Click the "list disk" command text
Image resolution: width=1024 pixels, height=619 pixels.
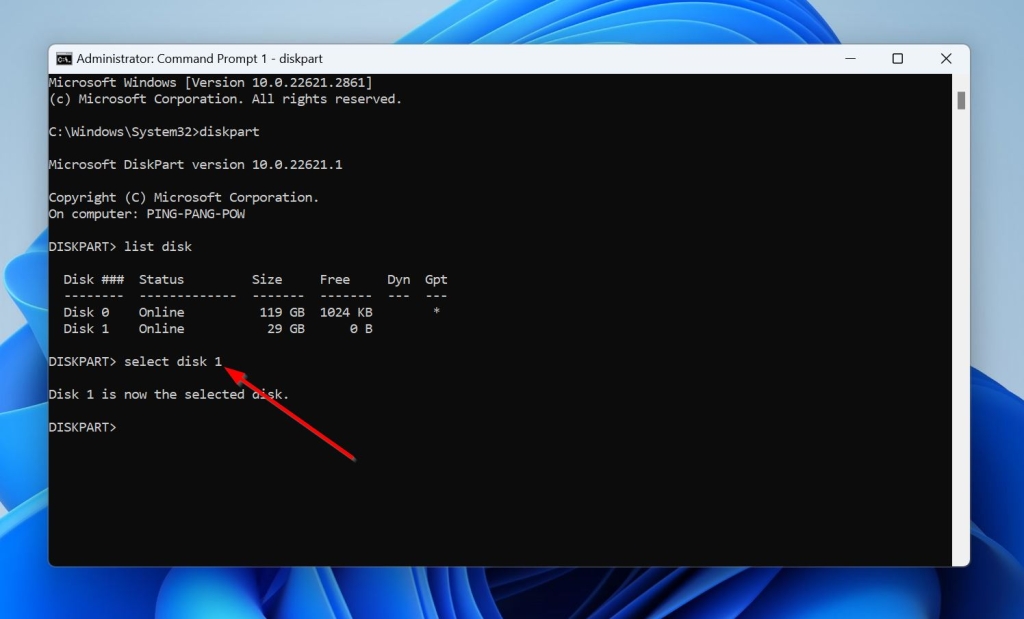click(x=158, y=246)
